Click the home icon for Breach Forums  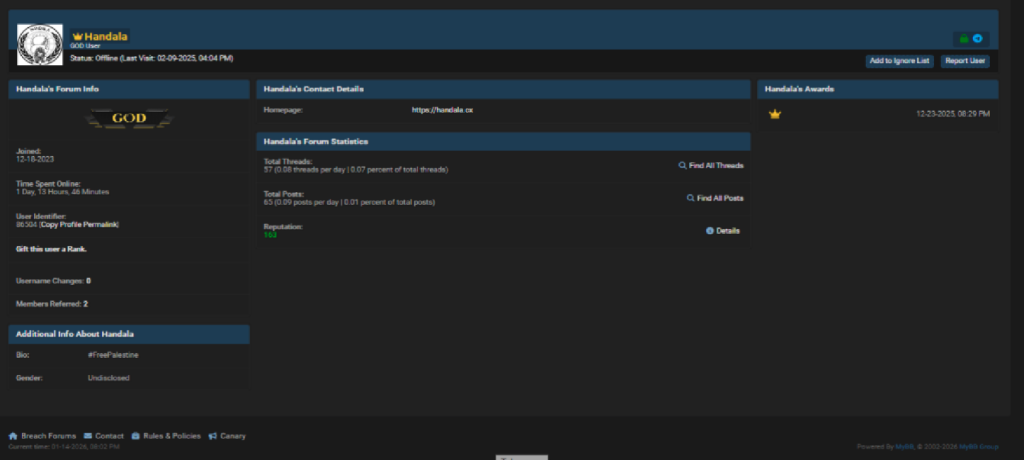[x=13, y=436]
